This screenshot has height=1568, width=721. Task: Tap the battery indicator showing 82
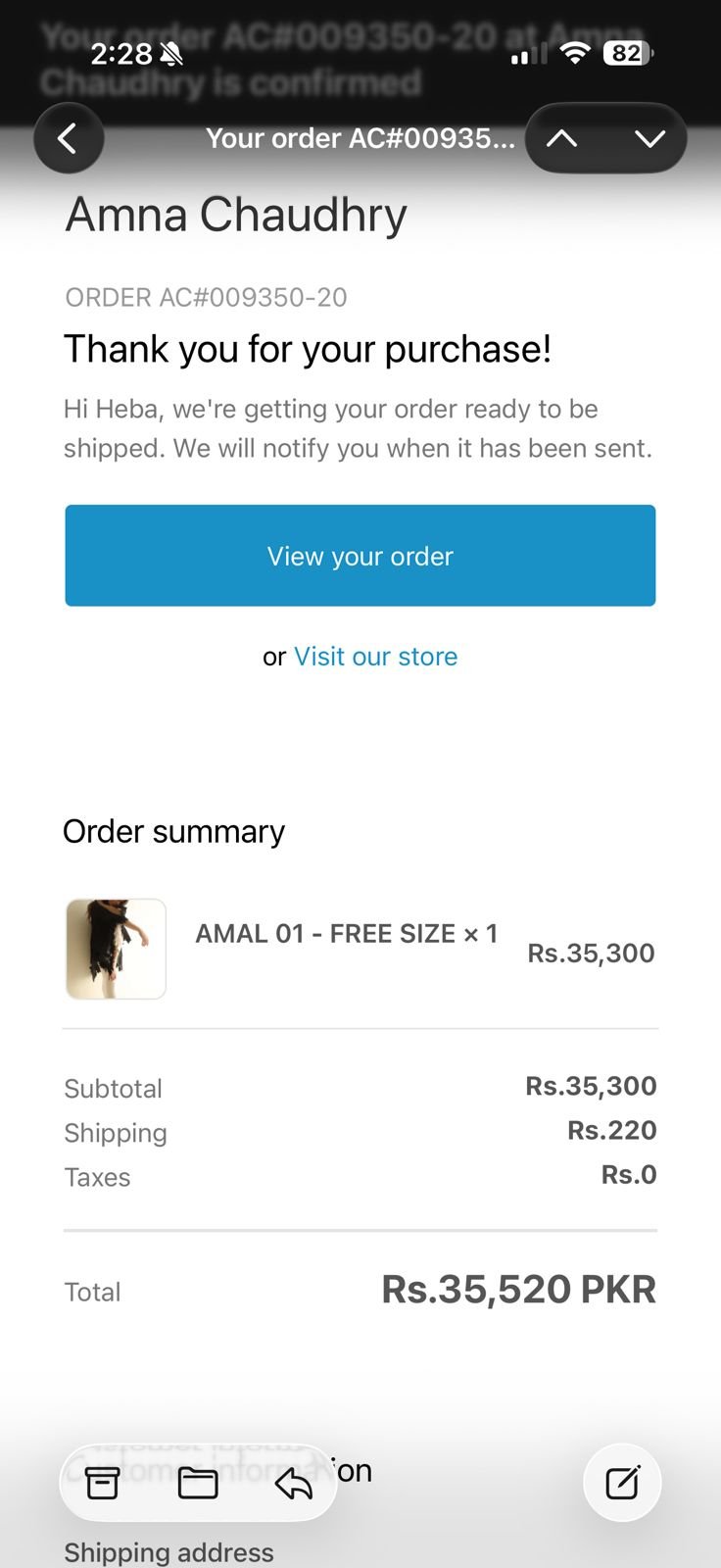pos(628,54)
